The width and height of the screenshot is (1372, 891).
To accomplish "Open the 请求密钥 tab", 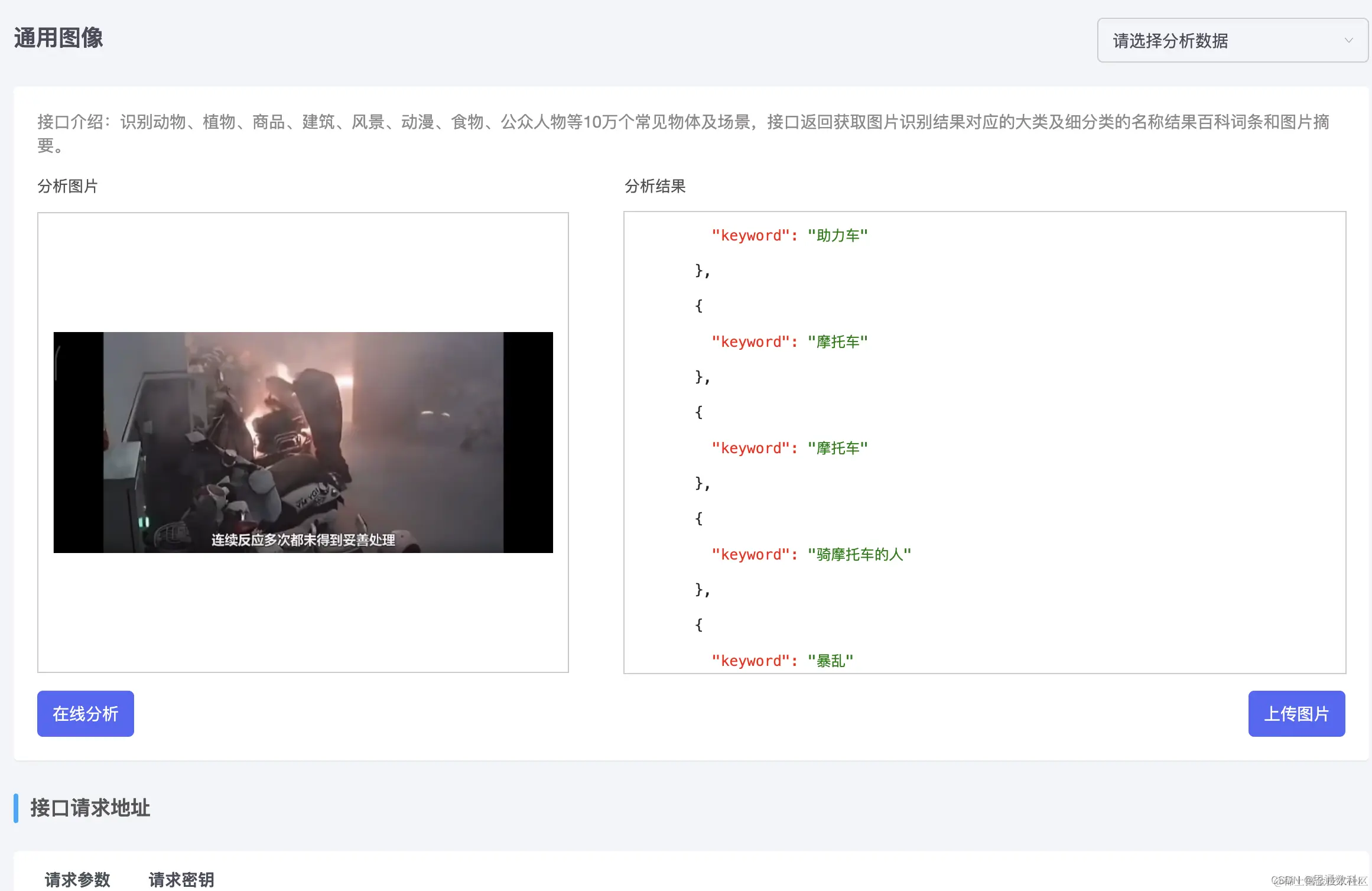I will tap(181, 879).
